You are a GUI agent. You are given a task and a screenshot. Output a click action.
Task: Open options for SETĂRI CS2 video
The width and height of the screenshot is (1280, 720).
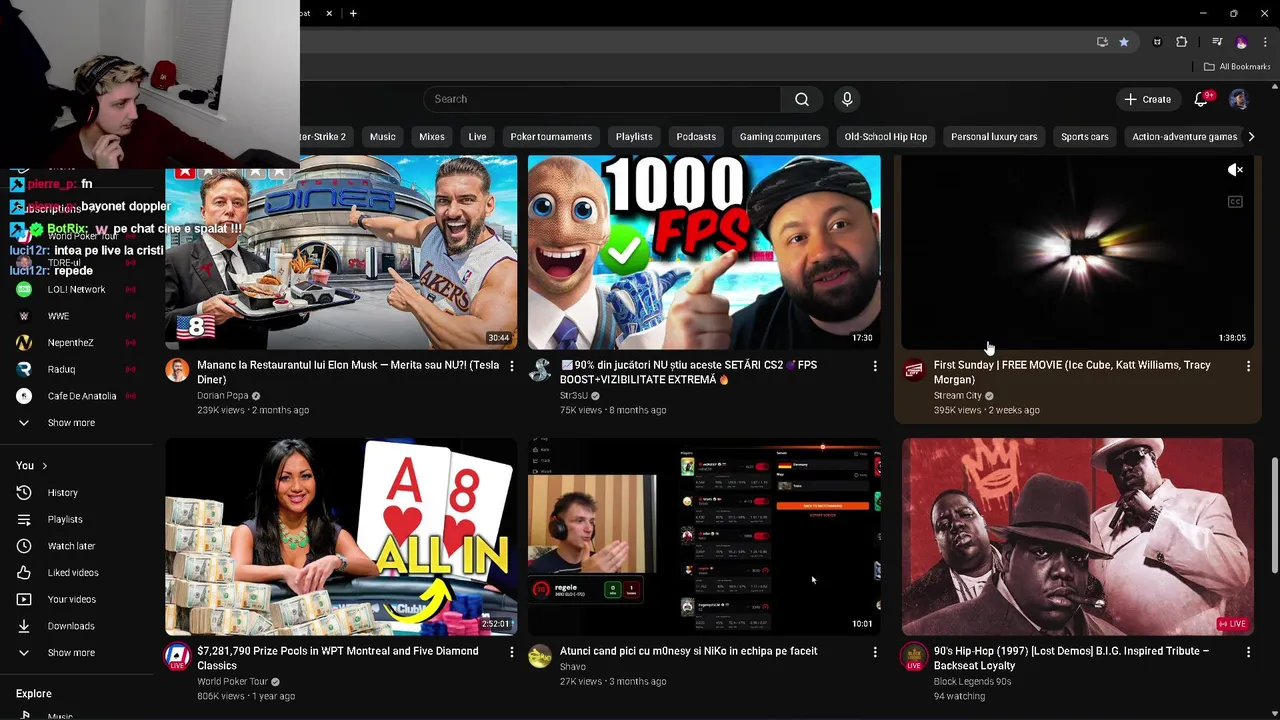point(875,367)
